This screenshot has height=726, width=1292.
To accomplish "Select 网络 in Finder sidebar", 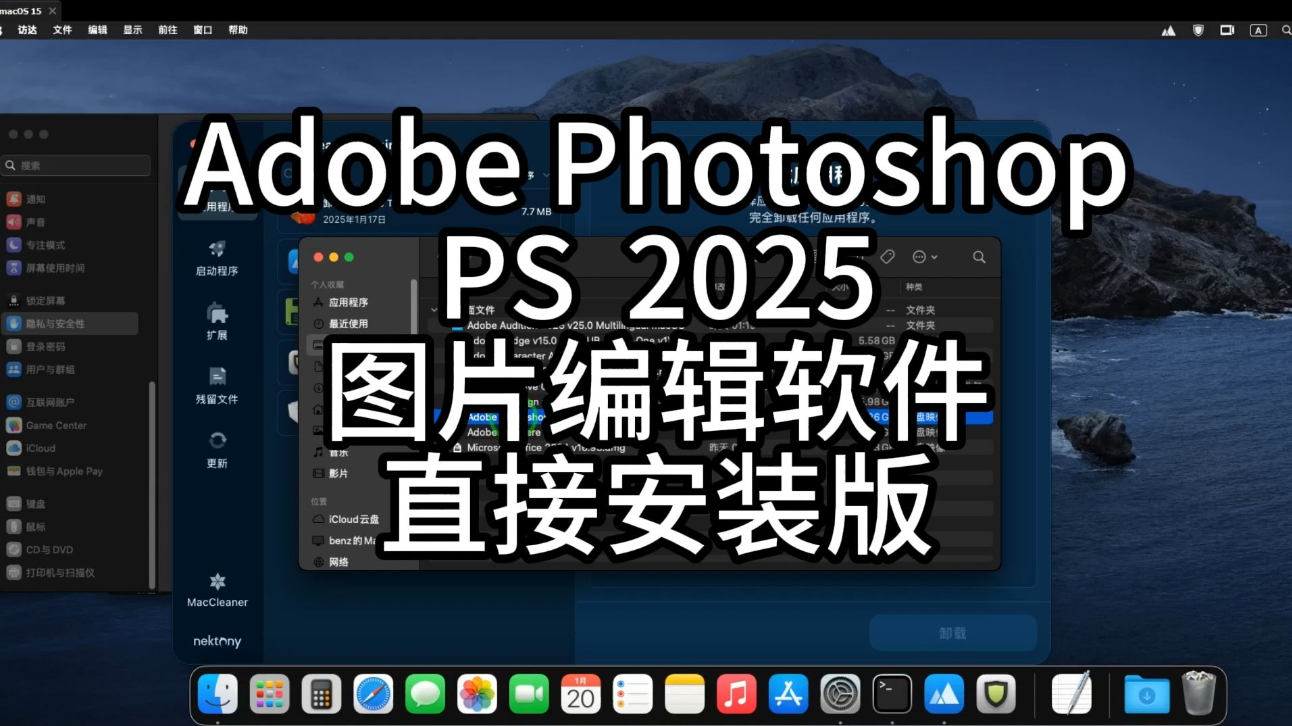I will point(332,562).
